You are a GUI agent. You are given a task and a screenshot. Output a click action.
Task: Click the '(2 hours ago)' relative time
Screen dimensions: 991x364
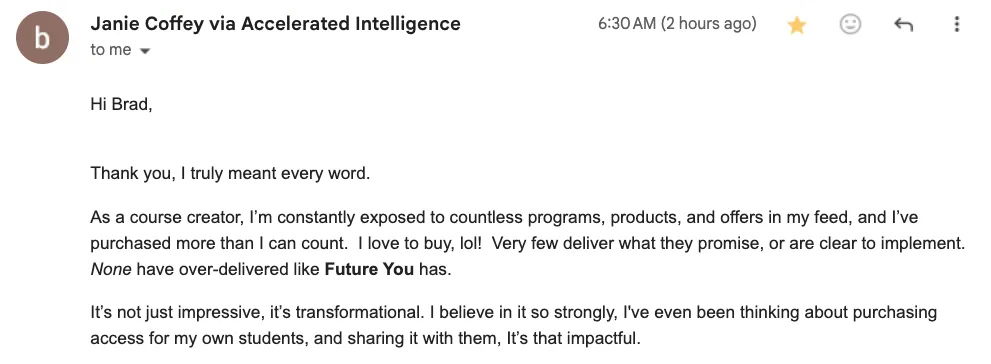point(708,24)
